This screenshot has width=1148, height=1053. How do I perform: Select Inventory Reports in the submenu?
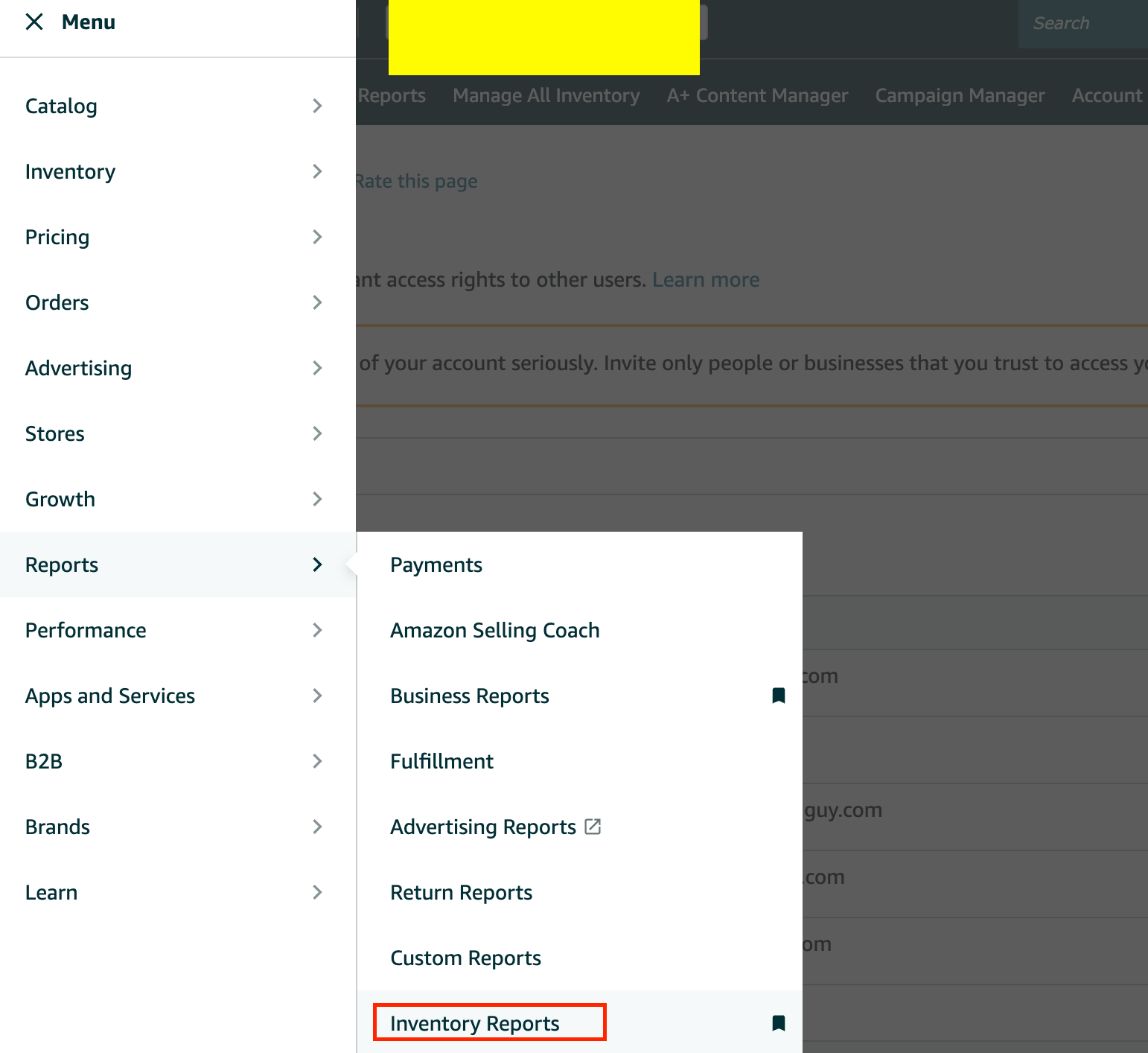click(x=580, y=1023)
